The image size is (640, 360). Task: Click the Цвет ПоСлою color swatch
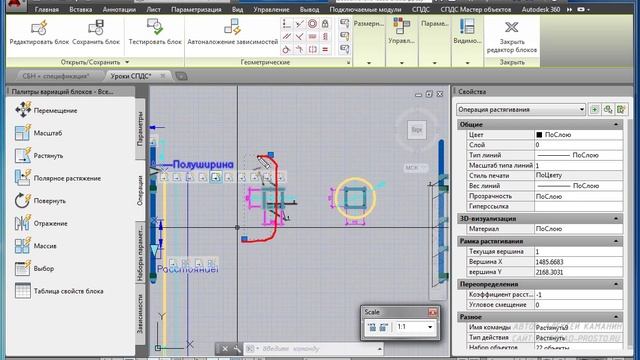(x=539, y=134)
